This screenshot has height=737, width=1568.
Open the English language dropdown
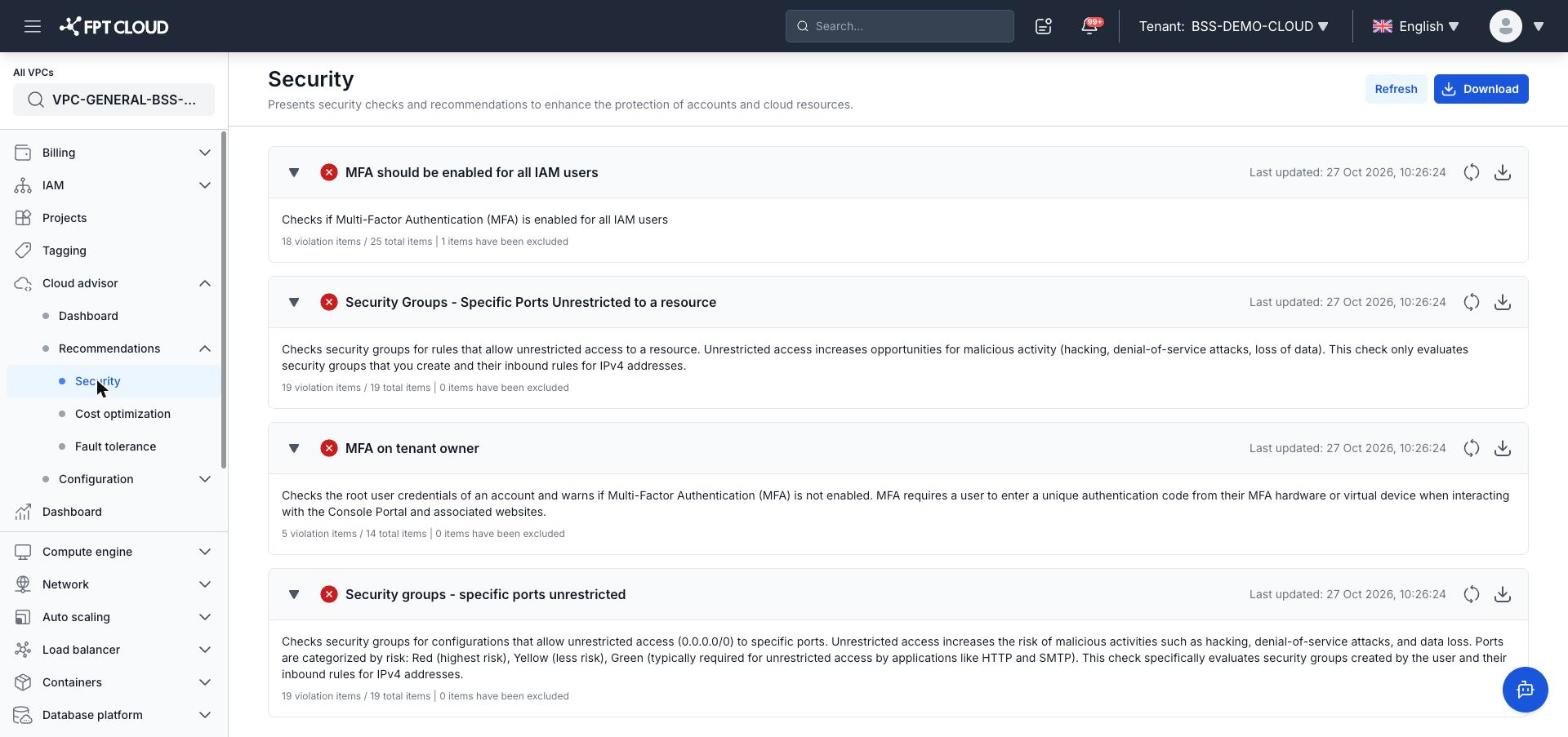[1416, 26]
